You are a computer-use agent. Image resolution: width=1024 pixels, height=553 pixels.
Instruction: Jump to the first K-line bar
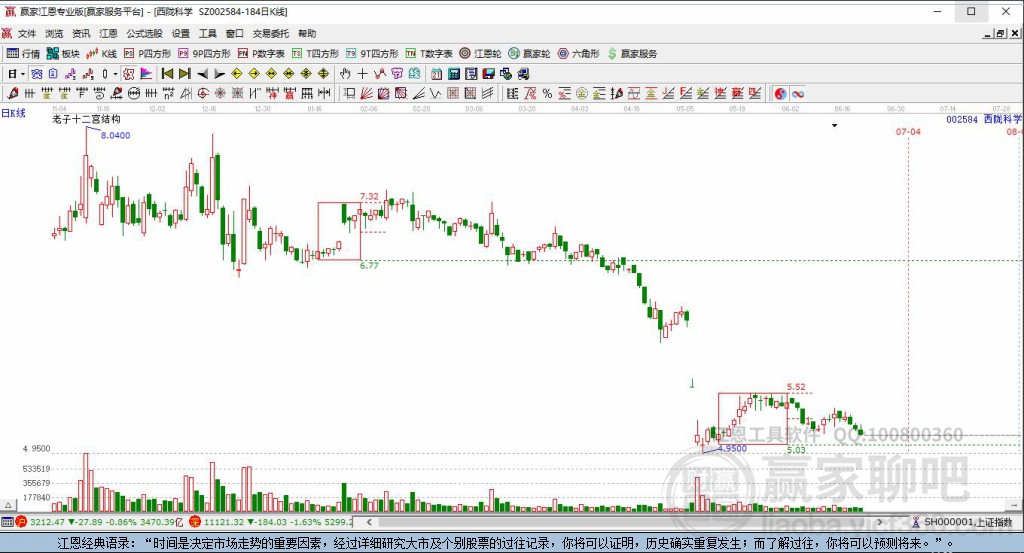click(x=167, y=74)
